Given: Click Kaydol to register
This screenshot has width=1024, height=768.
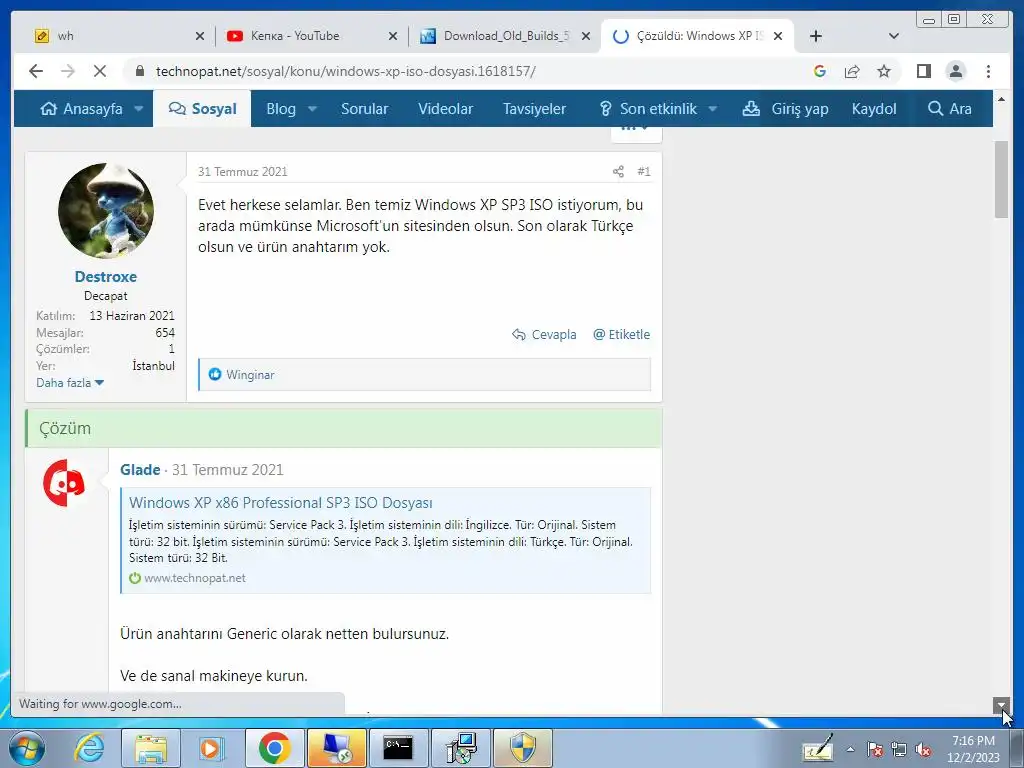Looking at the screenshot, I should click(874, 109).
